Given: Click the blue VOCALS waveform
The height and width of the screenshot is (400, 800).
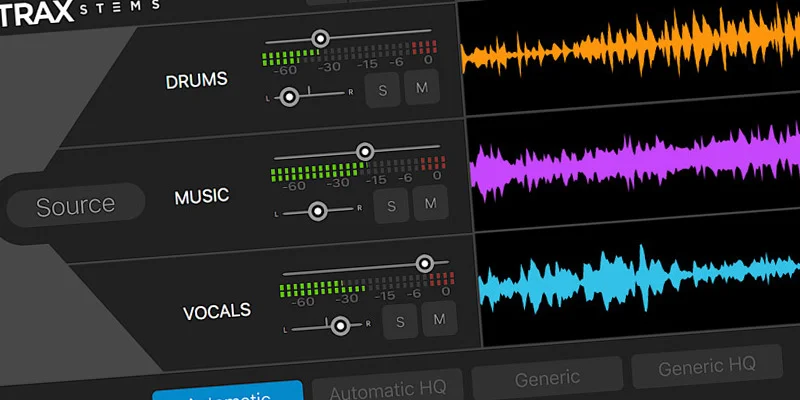Looking at the screenshot, I should coord(639,277).
